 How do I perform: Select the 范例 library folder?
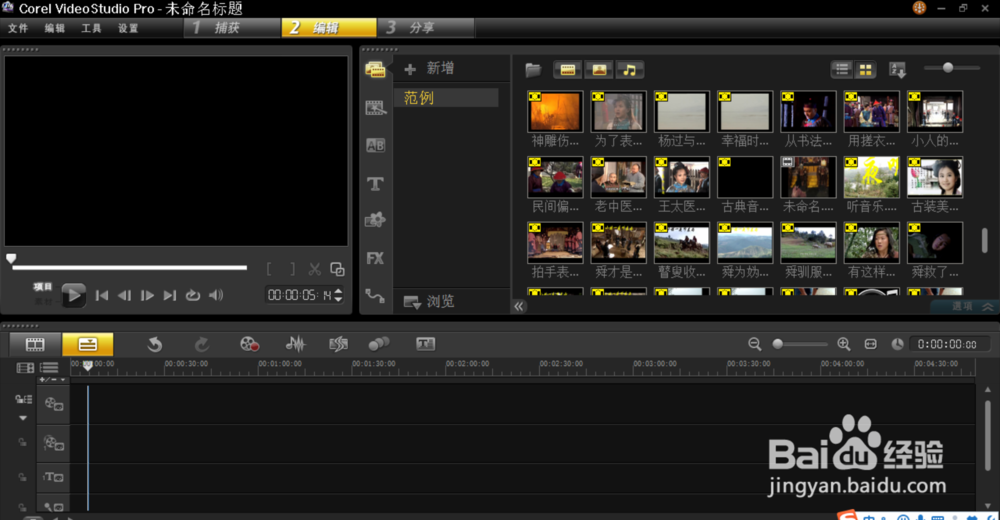click(446, 98)
